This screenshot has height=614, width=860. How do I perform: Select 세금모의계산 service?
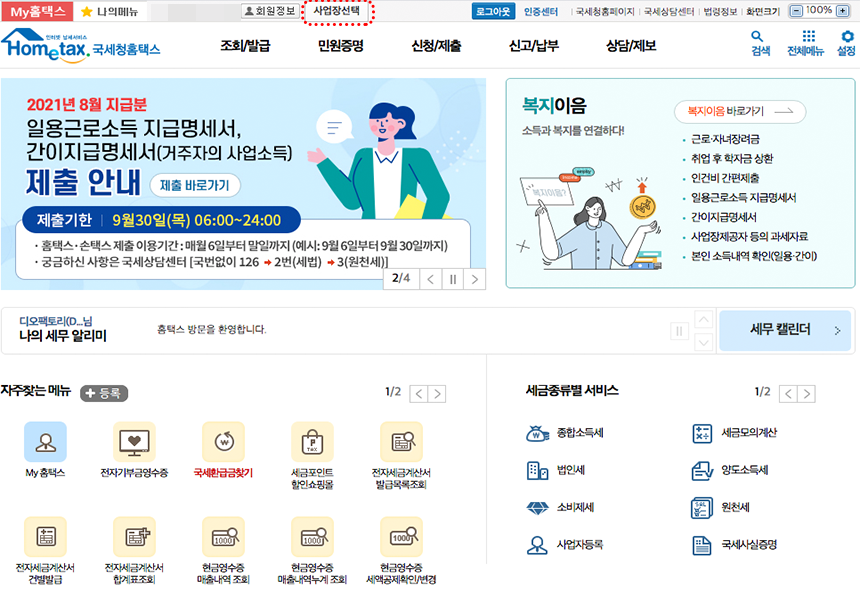coord(734,433)
